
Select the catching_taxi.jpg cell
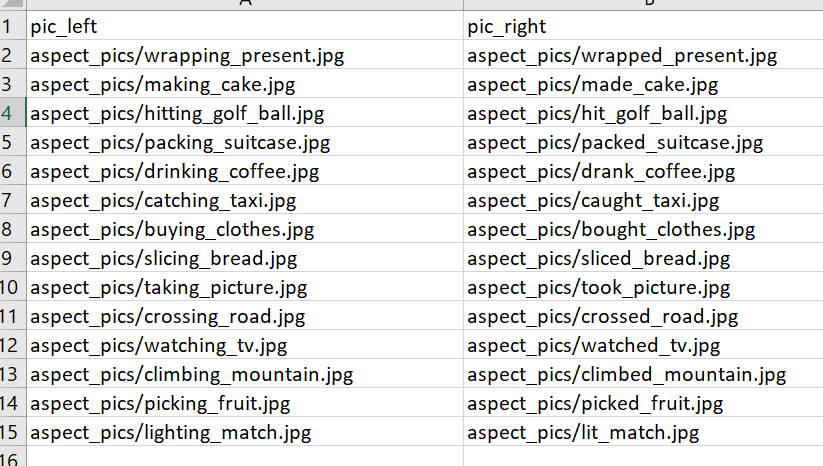(x=163, y=201)
